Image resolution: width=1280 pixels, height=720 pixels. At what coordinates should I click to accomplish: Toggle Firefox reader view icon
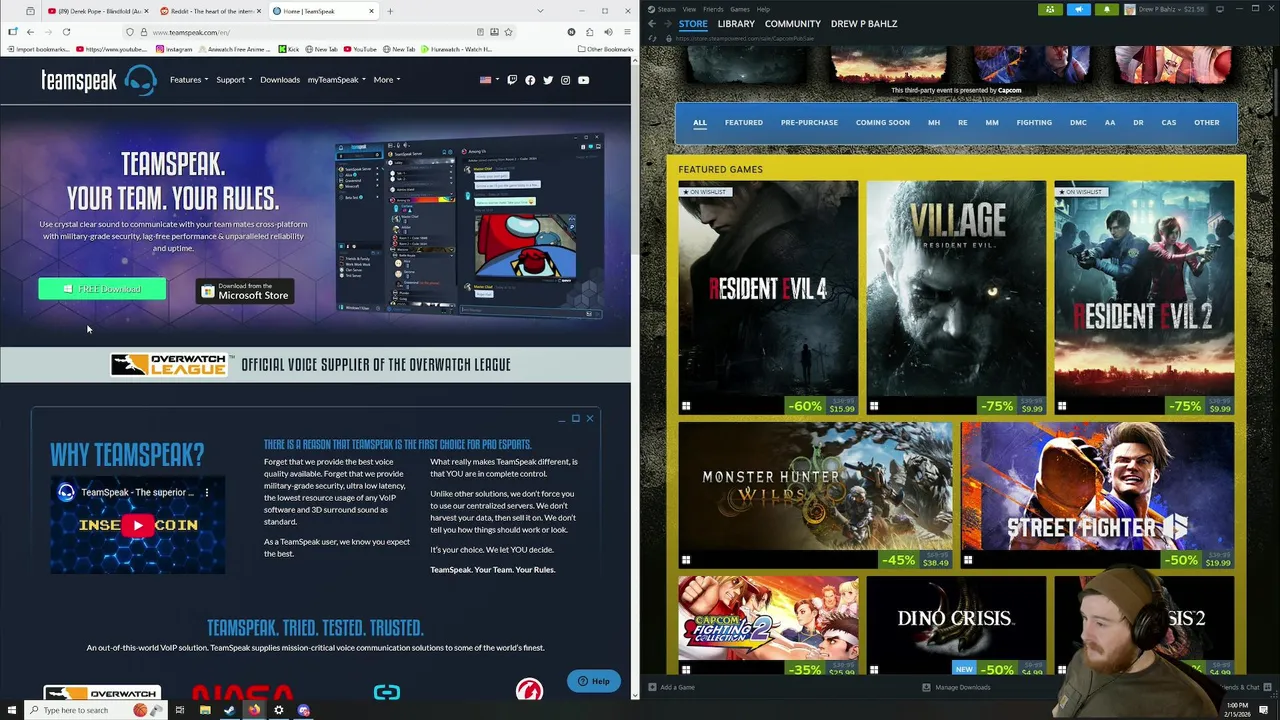click(x=481, y=32)
